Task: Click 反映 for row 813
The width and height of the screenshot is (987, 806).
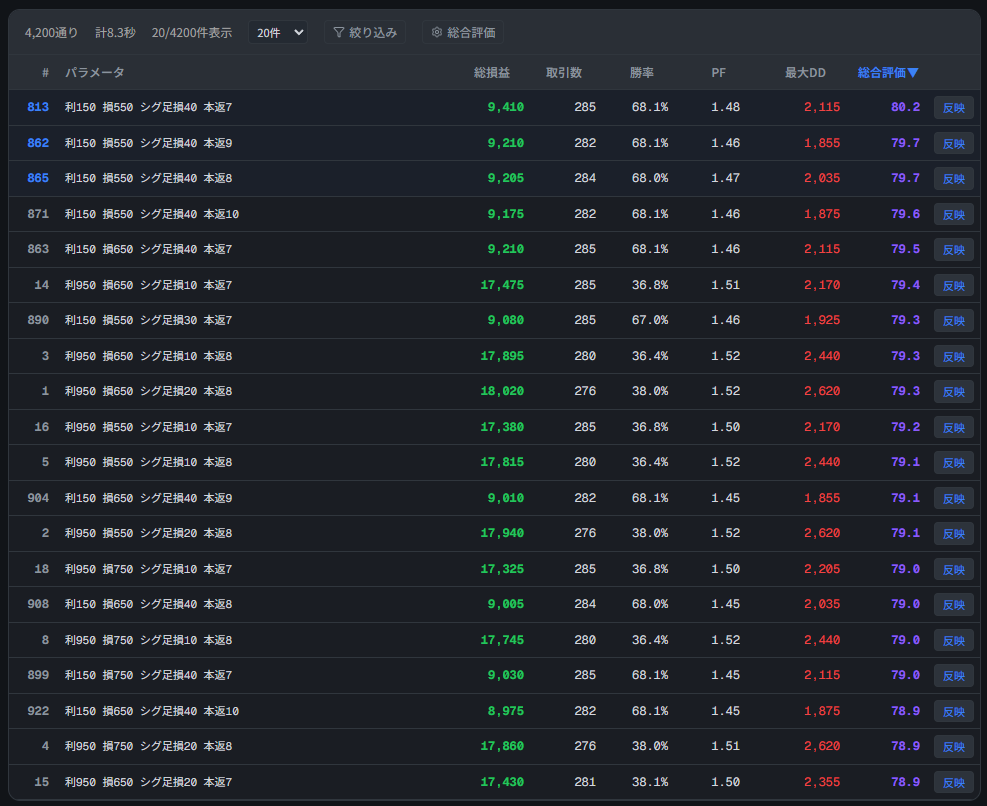Action: 954,108
